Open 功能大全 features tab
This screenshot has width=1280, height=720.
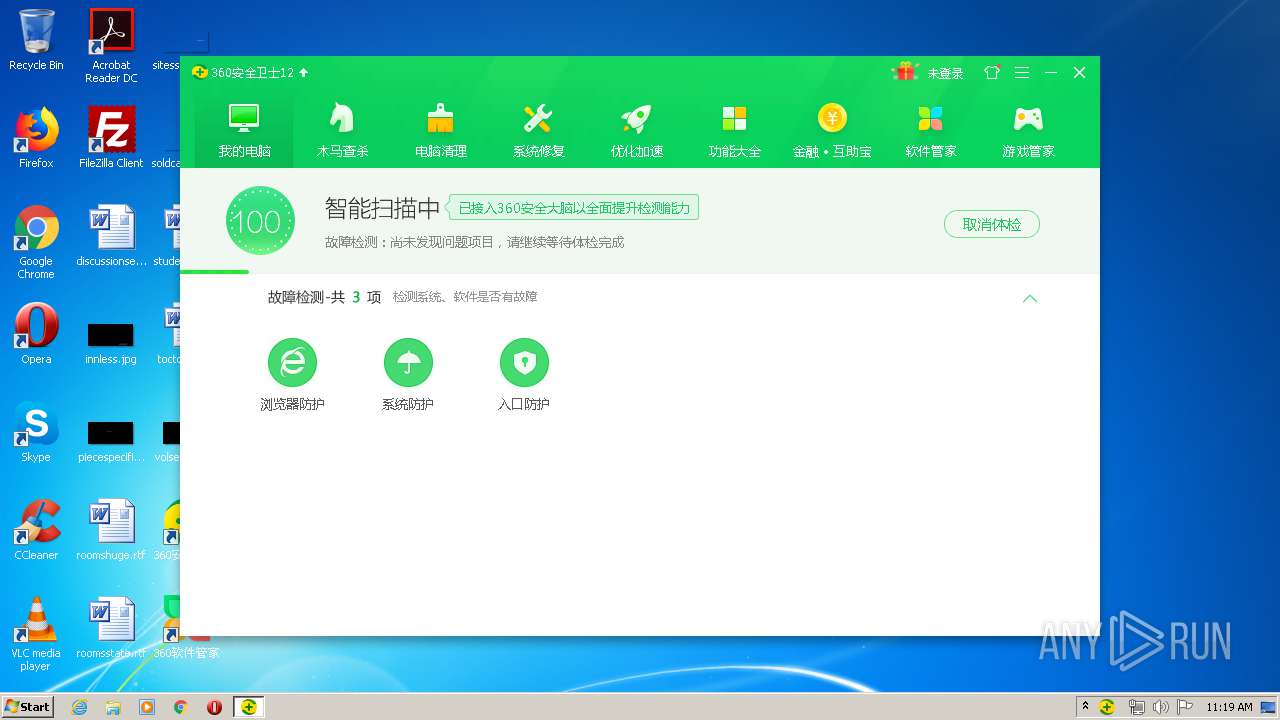click(x=735, y=130)
